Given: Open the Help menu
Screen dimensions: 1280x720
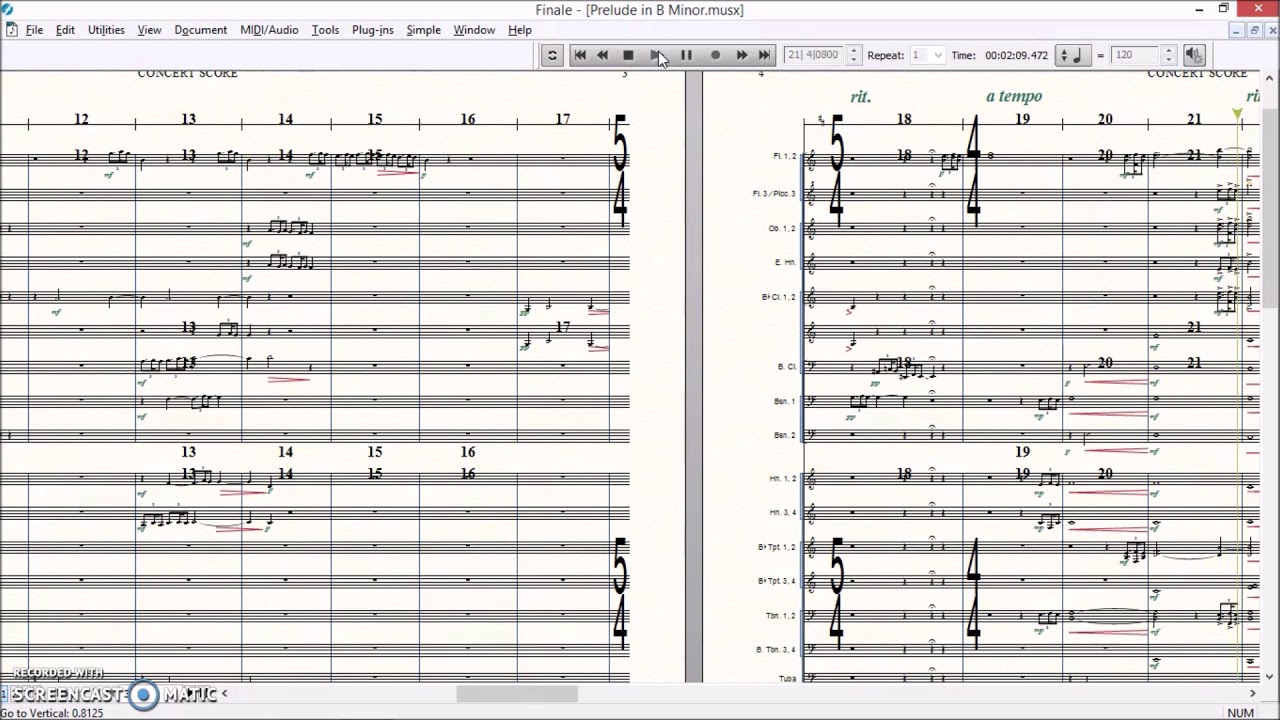Looking at the screenshot, I should (520, 30).
